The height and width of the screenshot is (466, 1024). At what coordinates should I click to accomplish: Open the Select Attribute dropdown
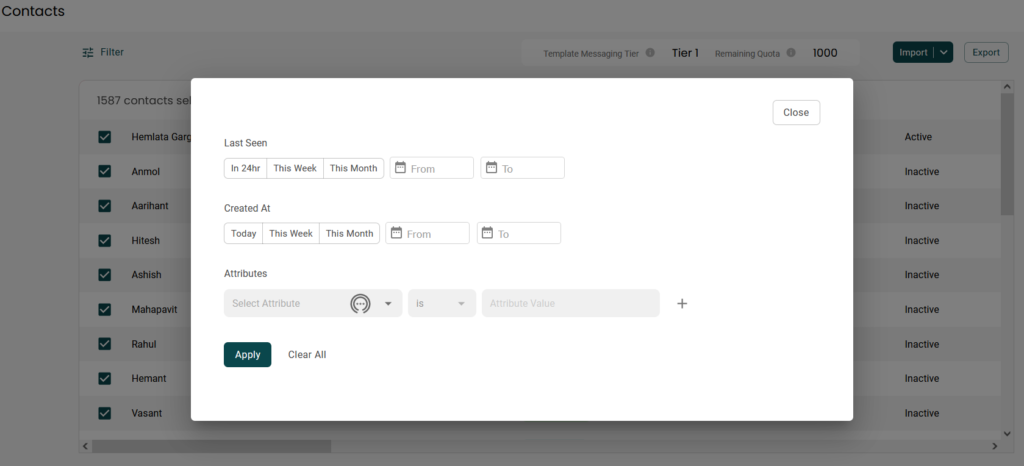click(388, 303)
